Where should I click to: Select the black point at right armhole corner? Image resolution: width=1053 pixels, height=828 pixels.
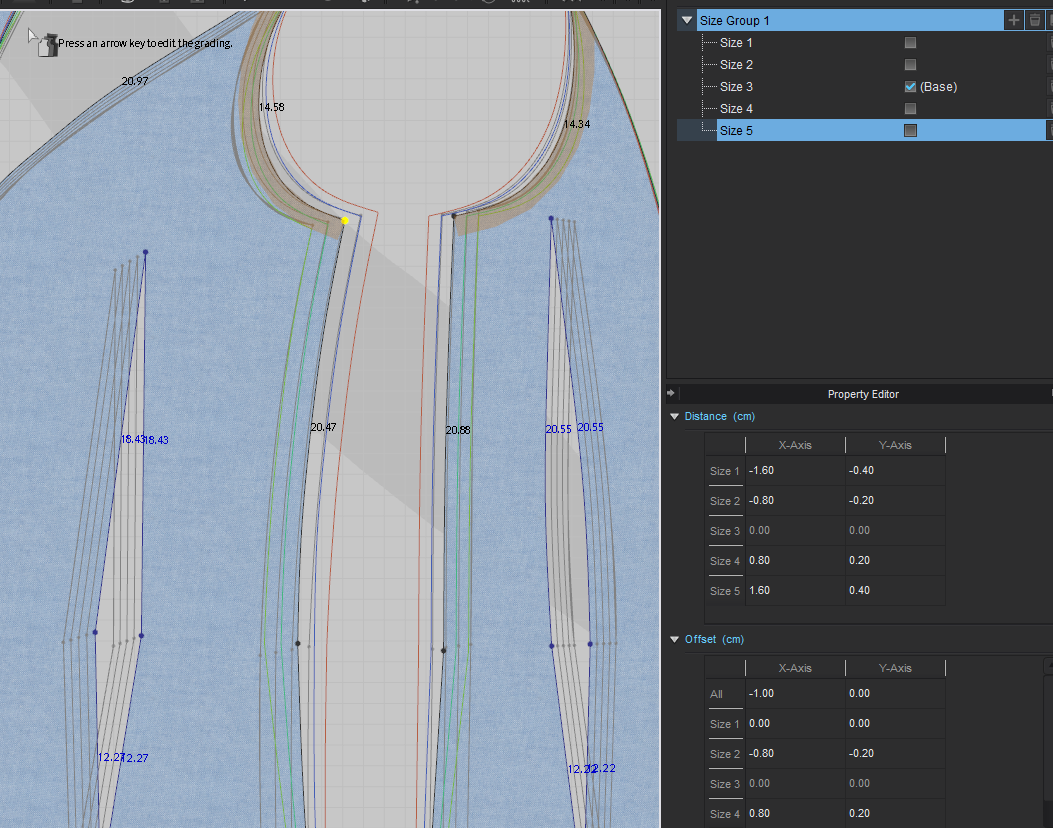tap(454, 215)
